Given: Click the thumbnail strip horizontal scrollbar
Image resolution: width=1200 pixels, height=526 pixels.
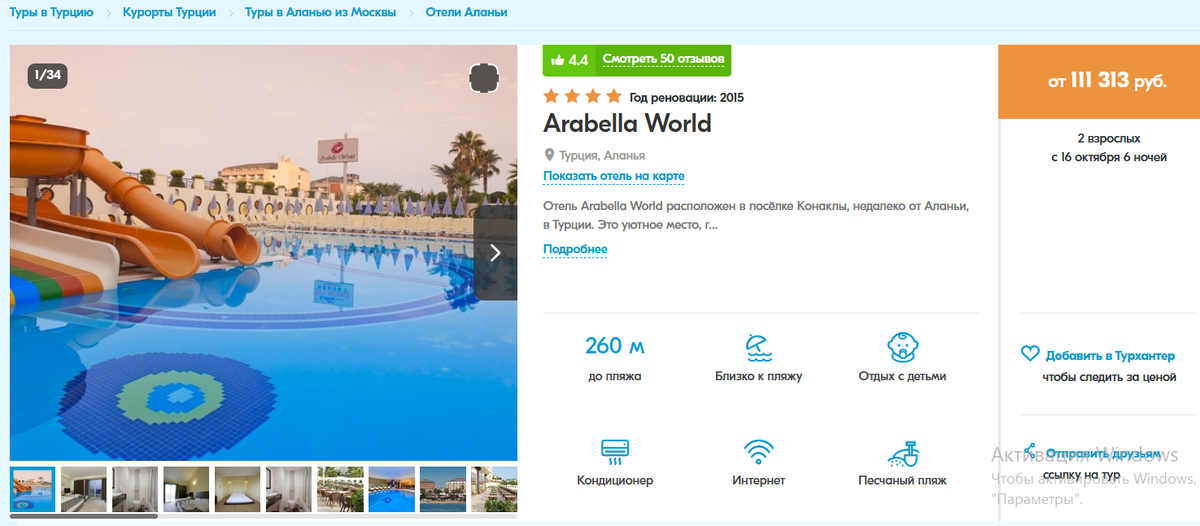Looking at the screenshot, I should pyautogui.click(x=84, y=516).
